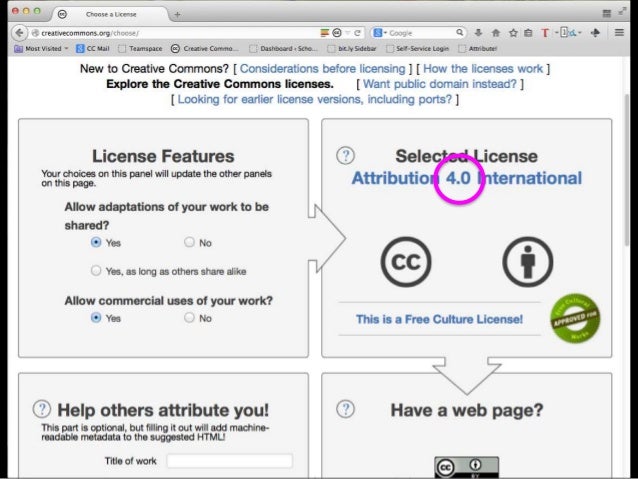The height and width of the screenshot is (479, 638).
Task: Open the Creative Commons bookmark
Action: click(x=205, y=48)
